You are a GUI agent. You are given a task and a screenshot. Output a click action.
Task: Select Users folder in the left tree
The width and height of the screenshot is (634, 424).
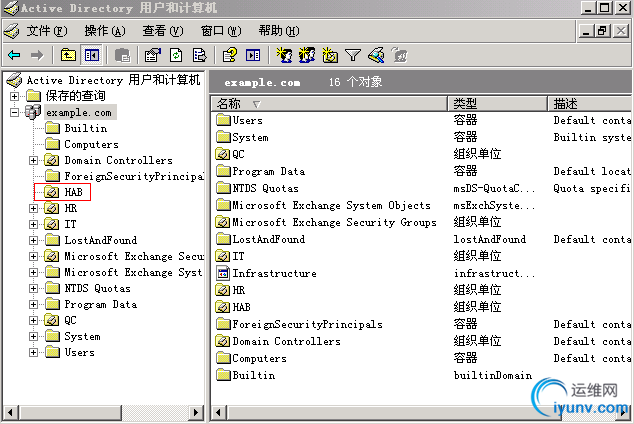coord(80,352)
